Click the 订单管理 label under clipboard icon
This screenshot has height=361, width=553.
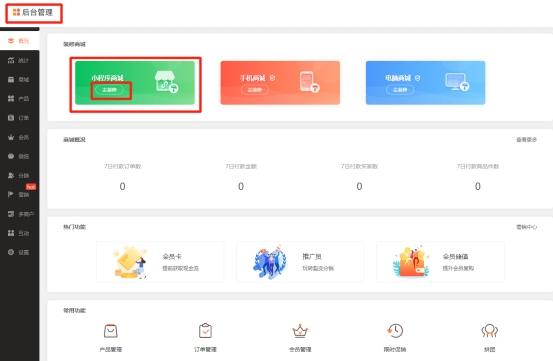205,349
